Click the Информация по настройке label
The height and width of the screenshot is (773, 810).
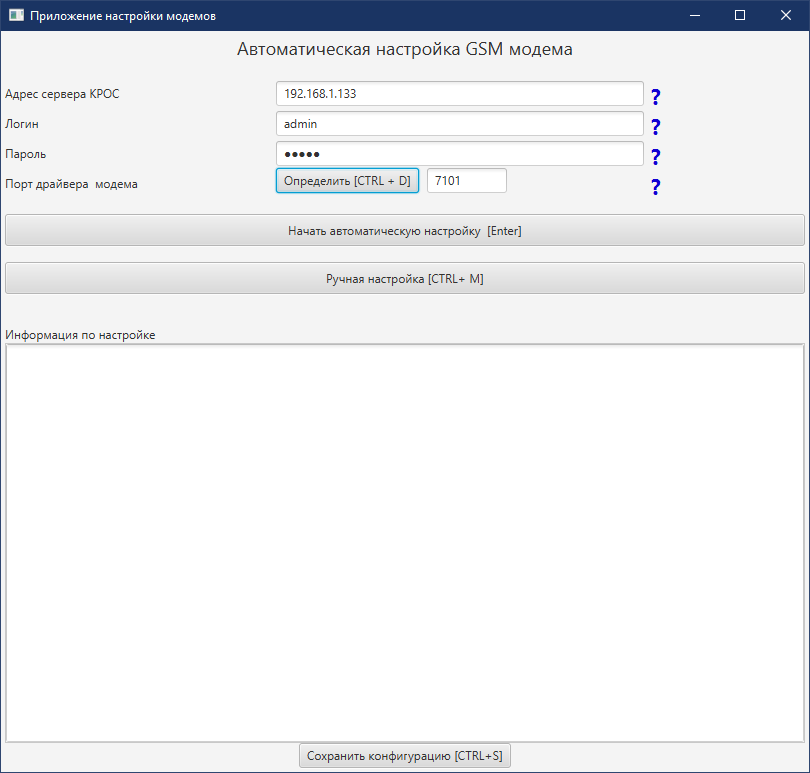tap(80, 335)
